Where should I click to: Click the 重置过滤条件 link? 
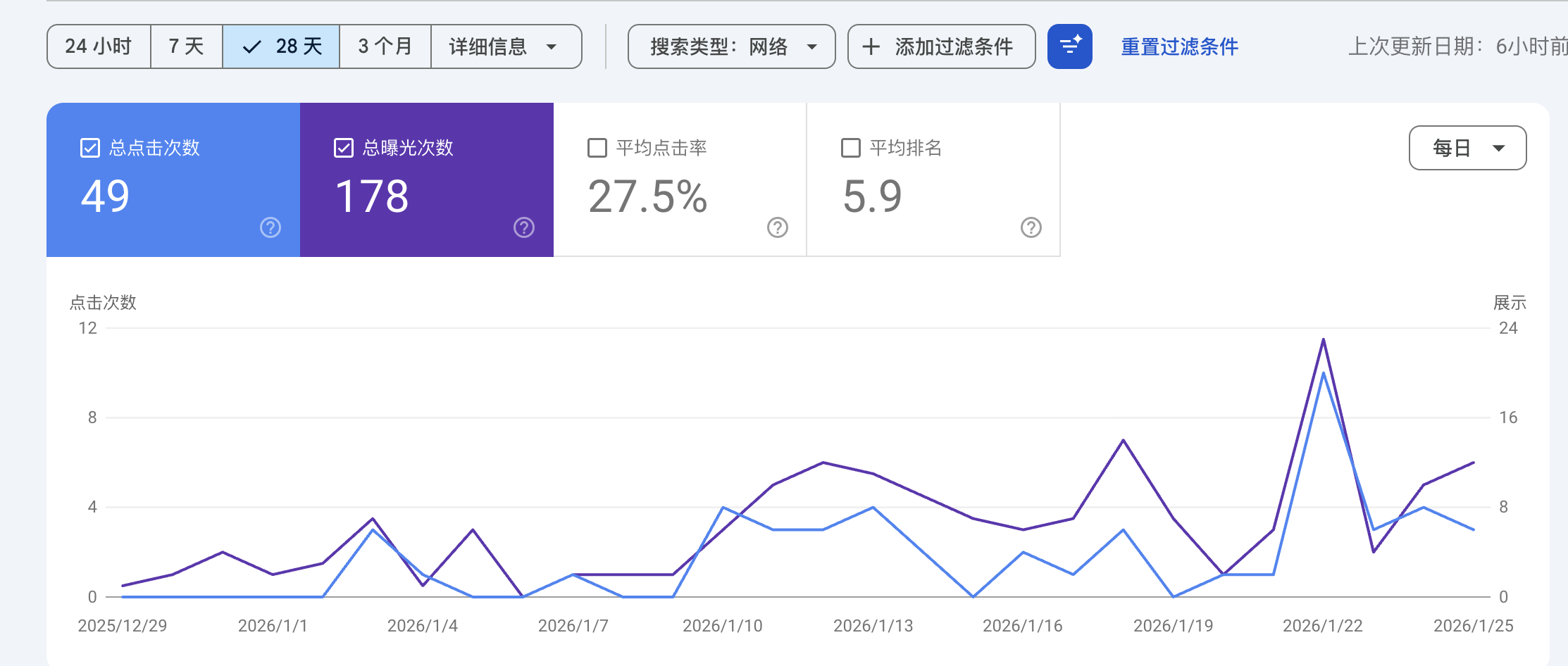1179,46
